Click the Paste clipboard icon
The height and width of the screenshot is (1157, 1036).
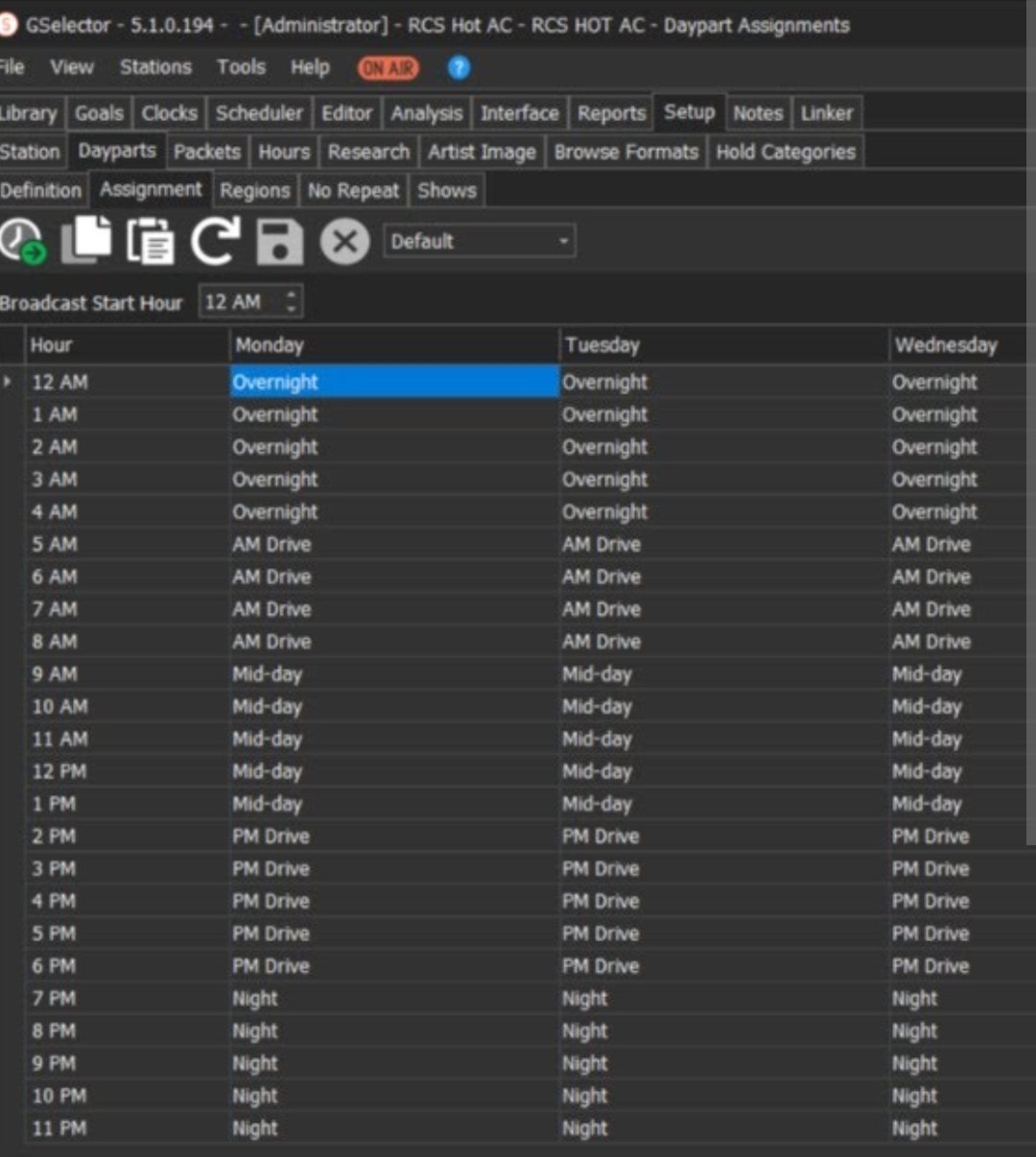click(151, 241)
